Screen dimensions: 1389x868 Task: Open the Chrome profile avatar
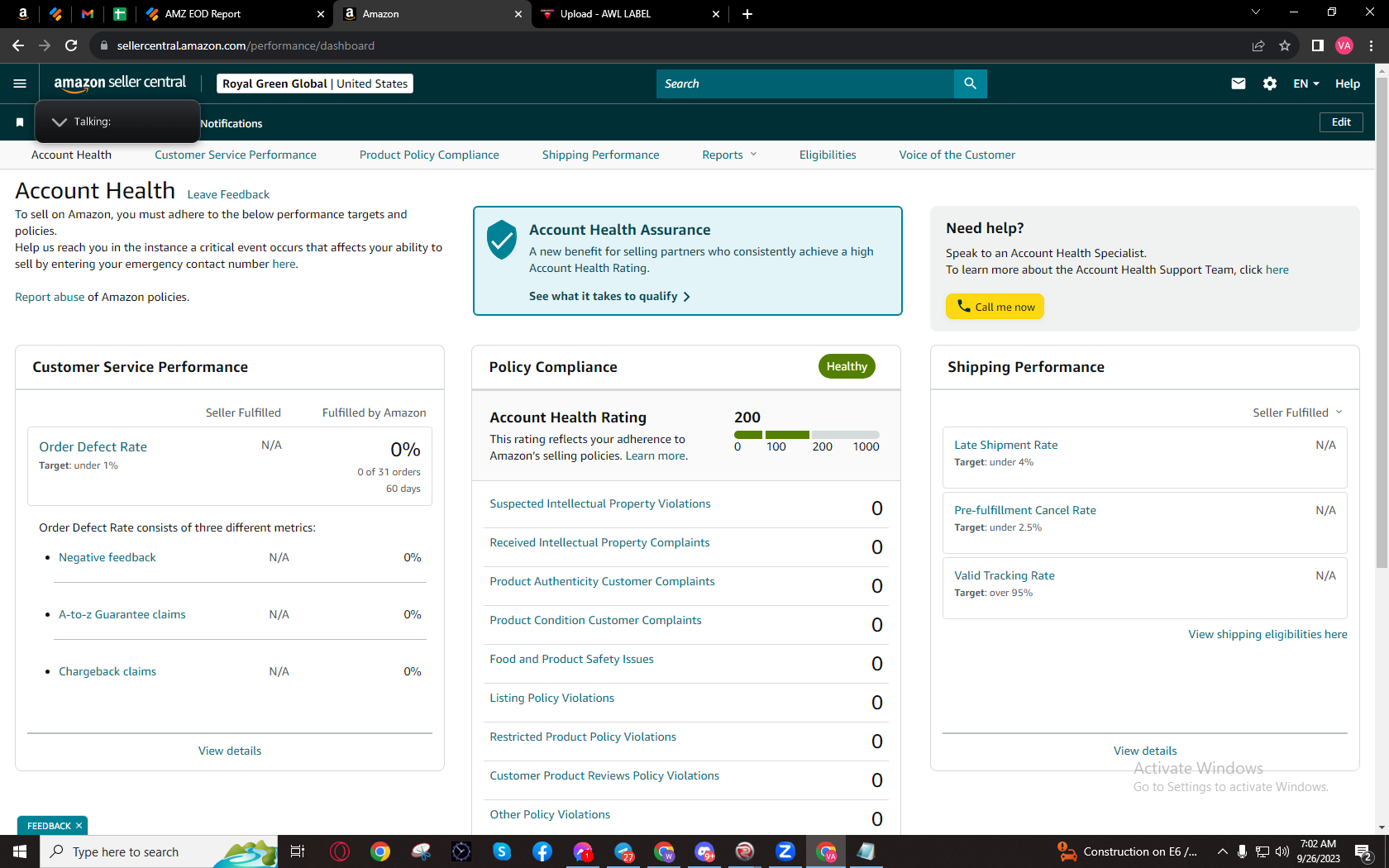tap(1344, 45)
